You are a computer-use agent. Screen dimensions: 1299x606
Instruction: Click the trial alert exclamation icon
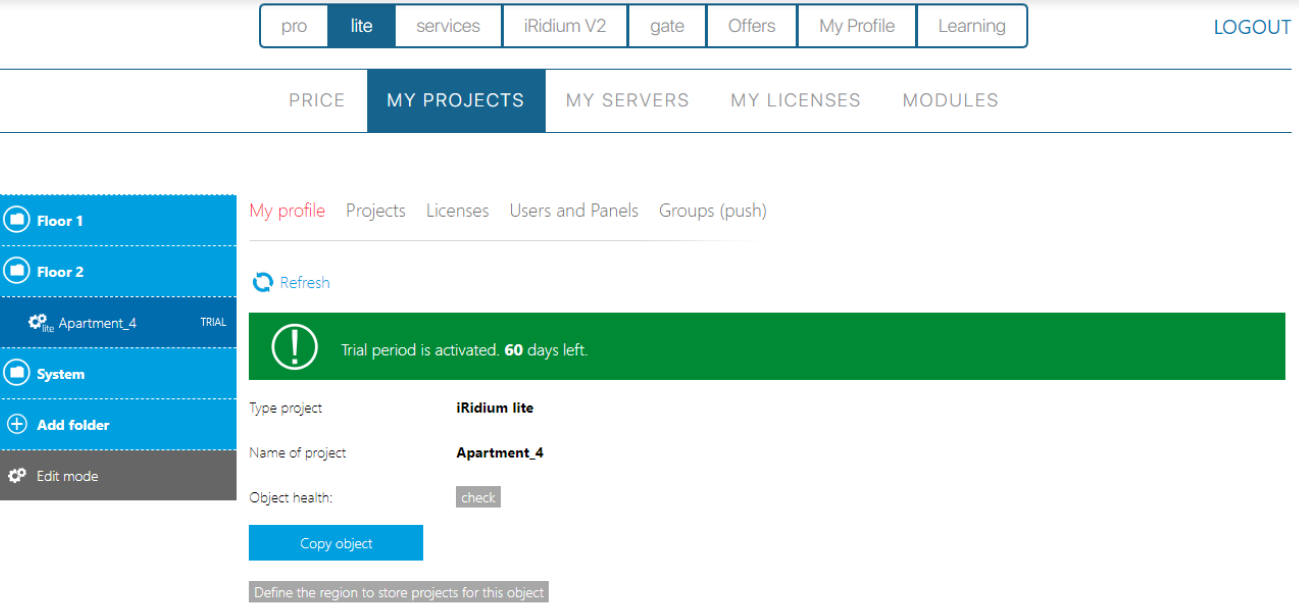click(x=294, y=347)
